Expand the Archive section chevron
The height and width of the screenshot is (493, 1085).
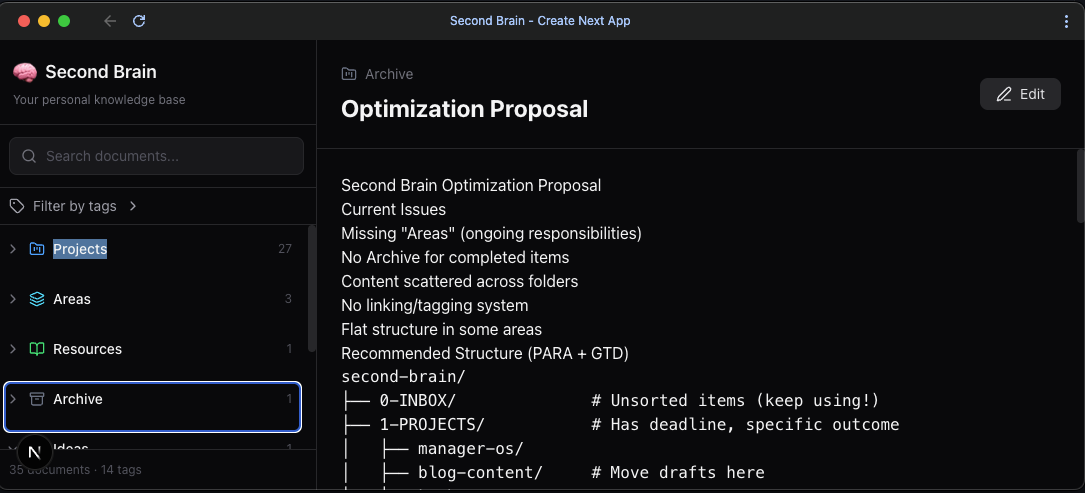click(x=13, y=399)
